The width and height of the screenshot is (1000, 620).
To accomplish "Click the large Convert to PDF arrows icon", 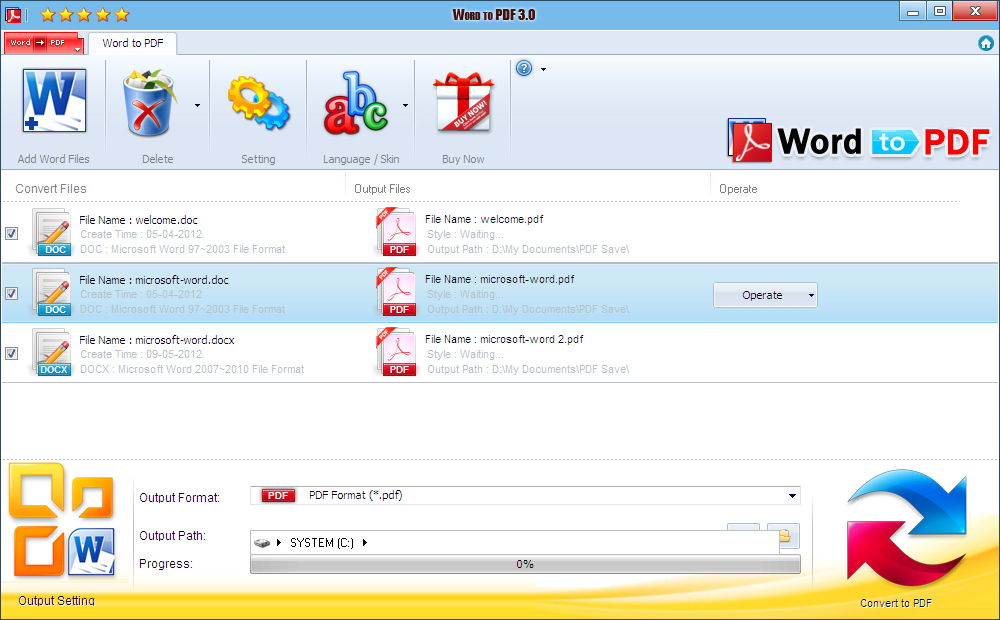I will click(x=906, y=528).
